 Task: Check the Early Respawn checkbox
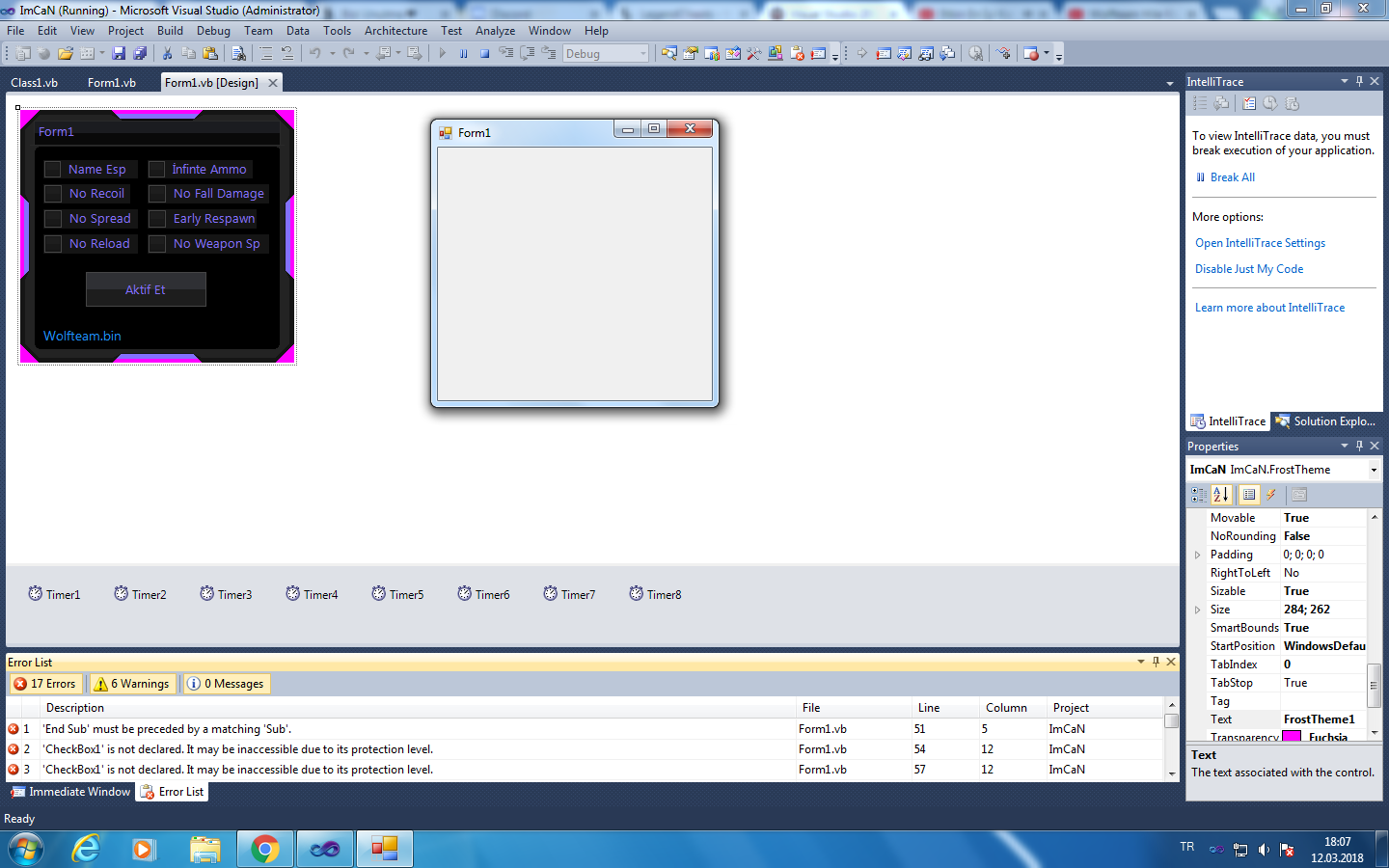[157, 219]
